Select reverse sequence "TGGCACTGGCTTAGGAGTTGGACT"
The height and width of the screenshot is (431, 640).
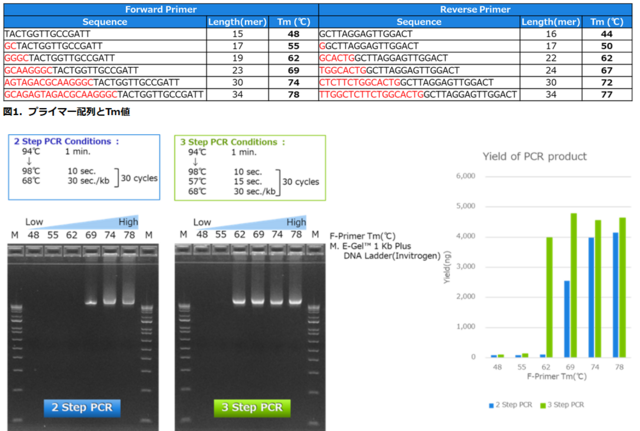pos(389,70)
